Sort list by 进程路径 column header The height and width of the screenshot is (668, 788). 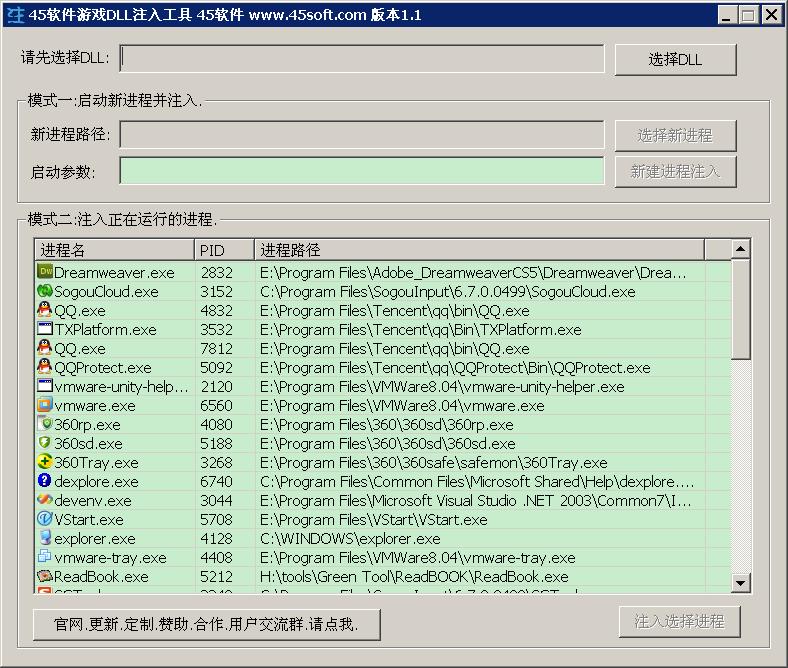pos(479,250)
